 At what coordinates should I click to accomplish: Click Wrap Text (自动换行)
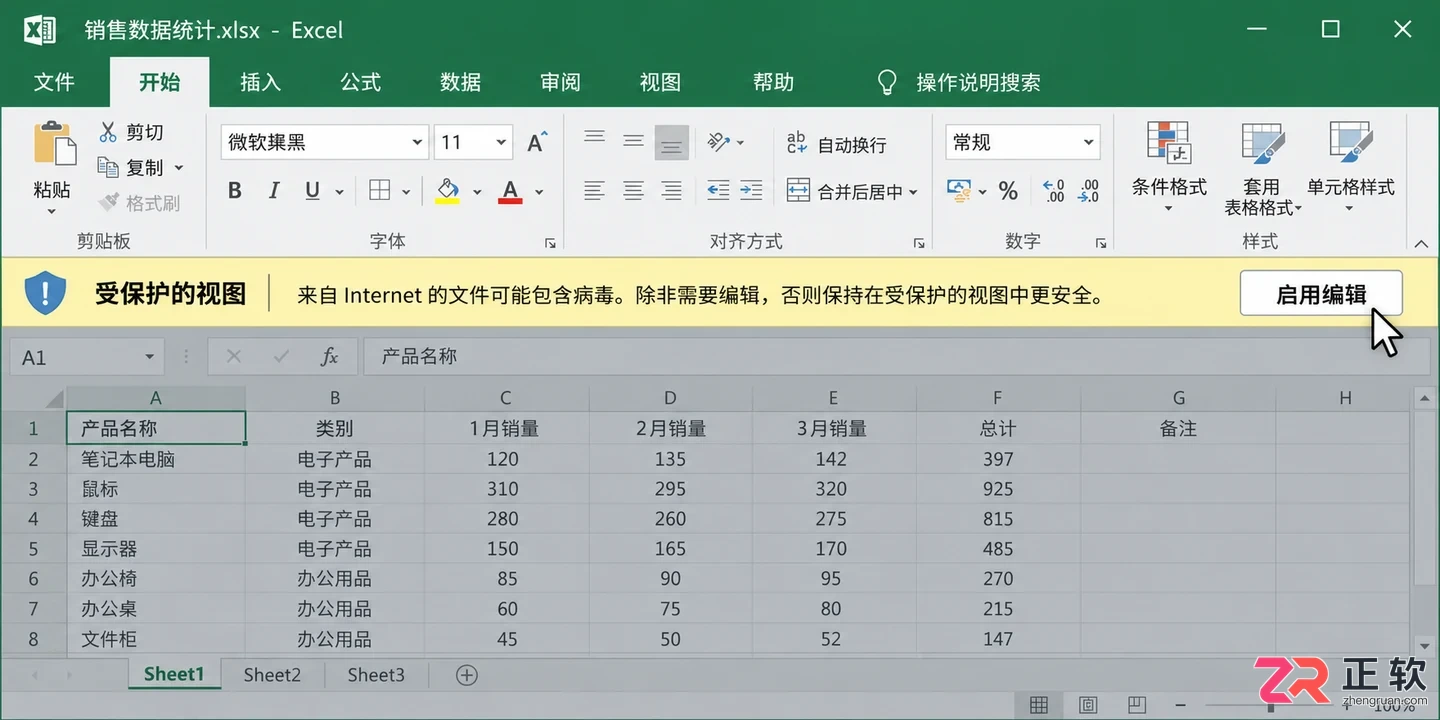click(837, 144)
